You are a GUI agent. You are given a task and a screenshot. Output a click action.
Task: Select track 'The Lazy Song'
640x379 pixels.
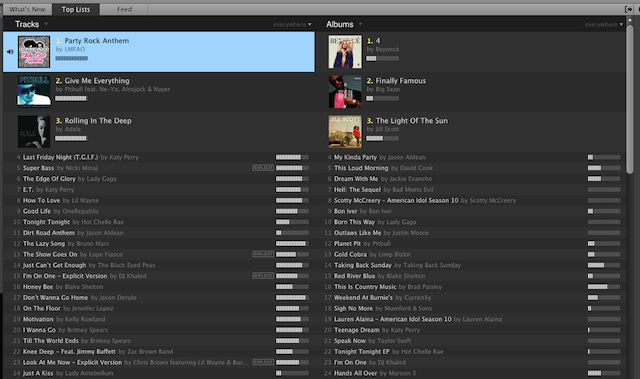point(44,244)
